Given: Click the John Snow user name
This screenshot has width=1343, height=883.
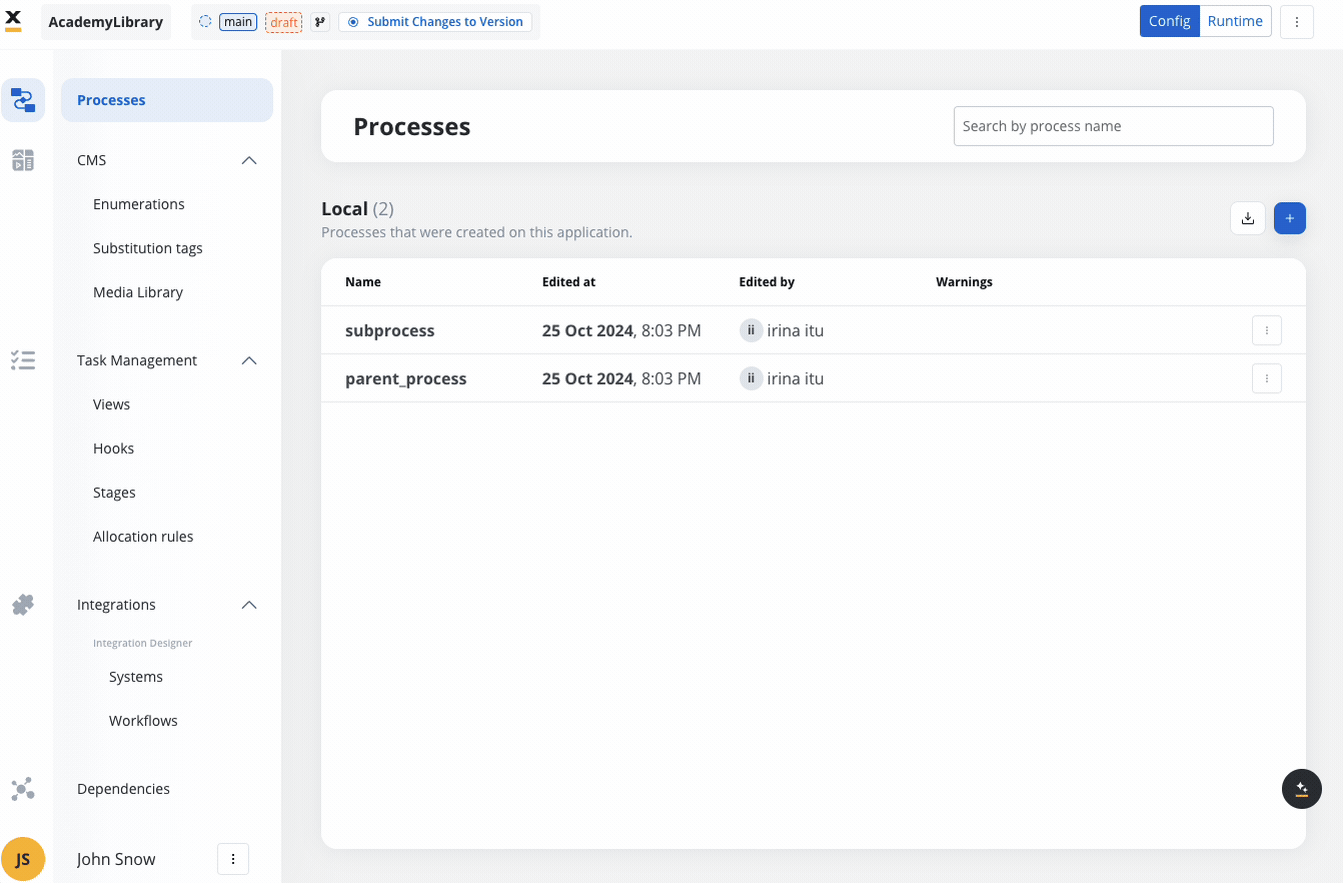Looking at the screenshot, I should tap(116, 859).
